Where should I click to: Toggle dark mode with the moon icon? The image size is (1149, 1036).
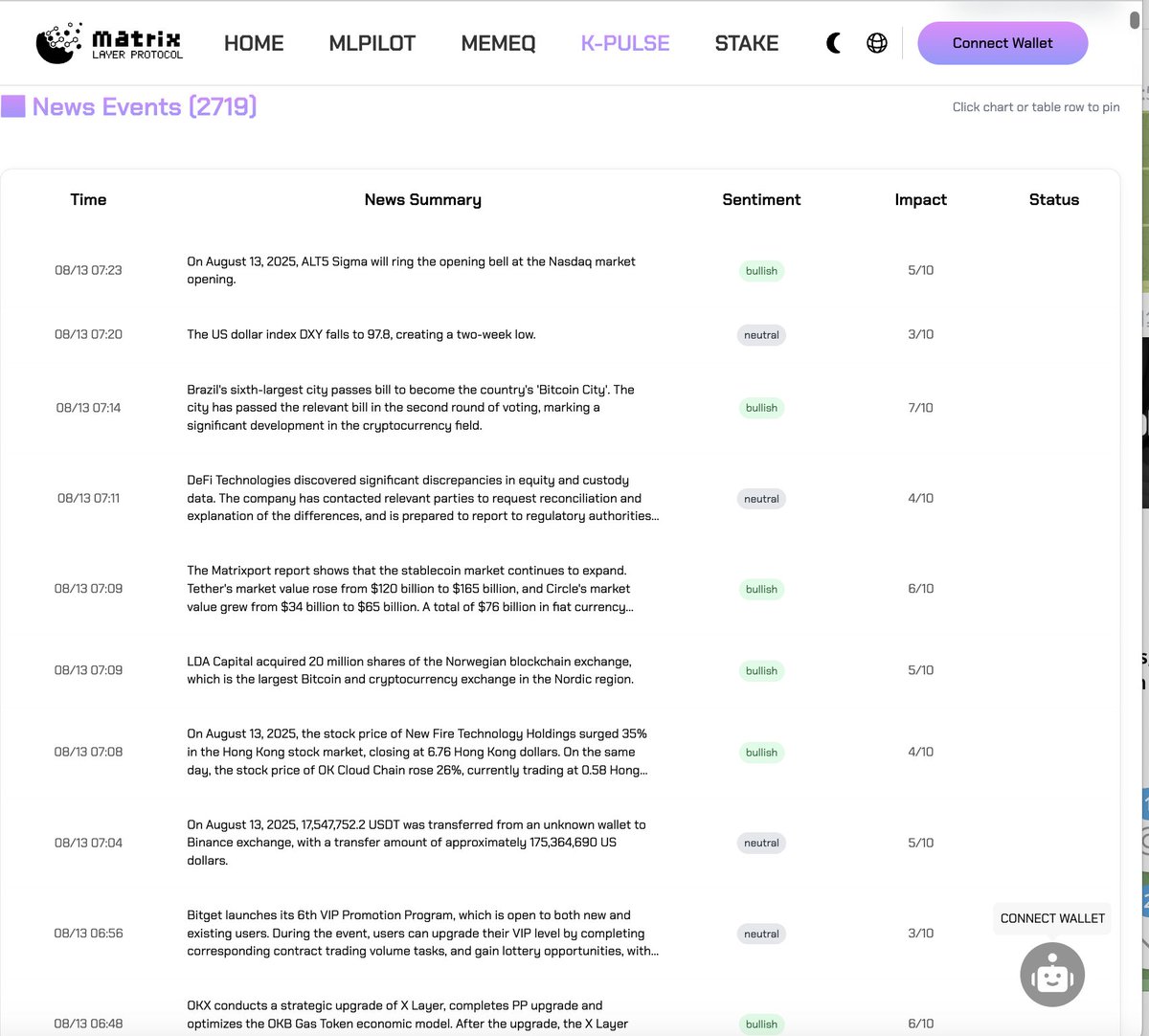pos(833,42)
